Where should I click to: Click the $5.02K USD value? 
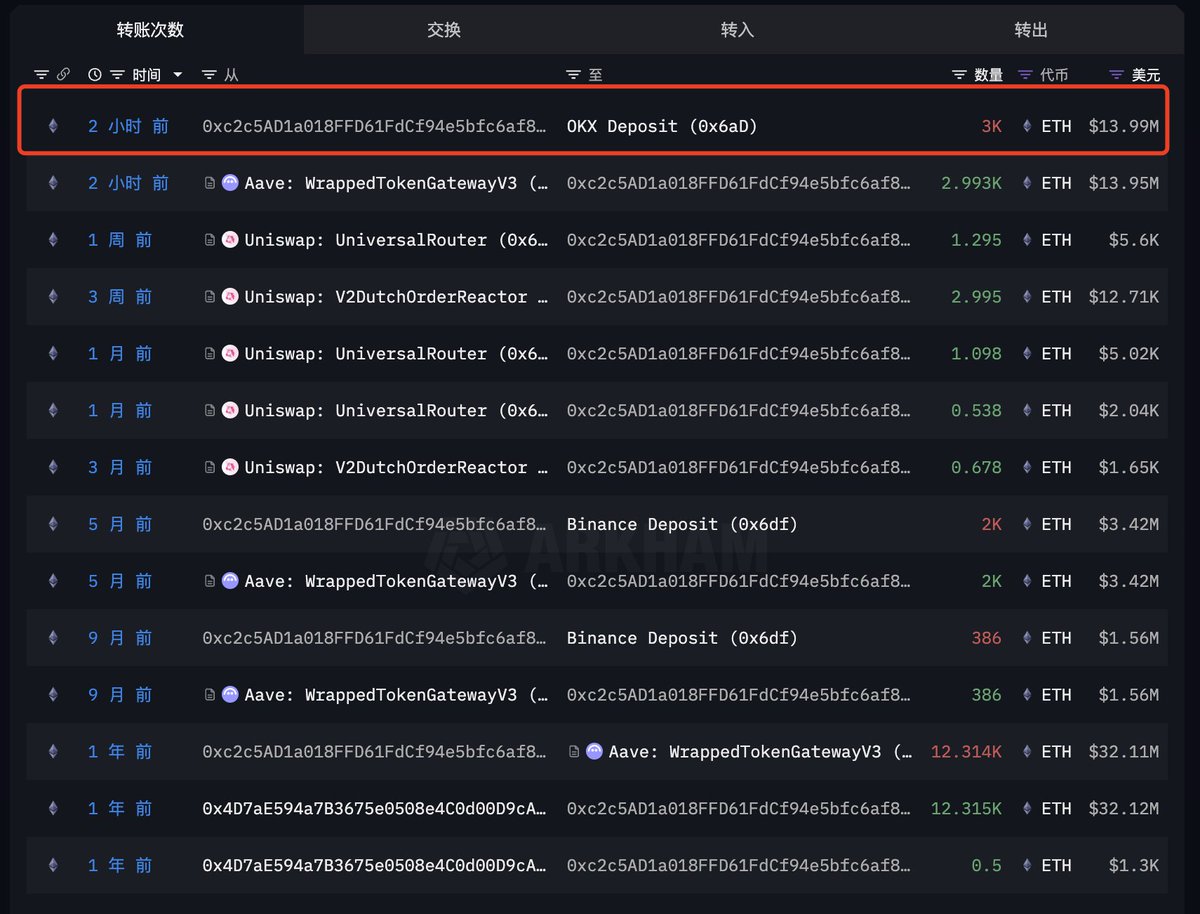(1129, 354)
